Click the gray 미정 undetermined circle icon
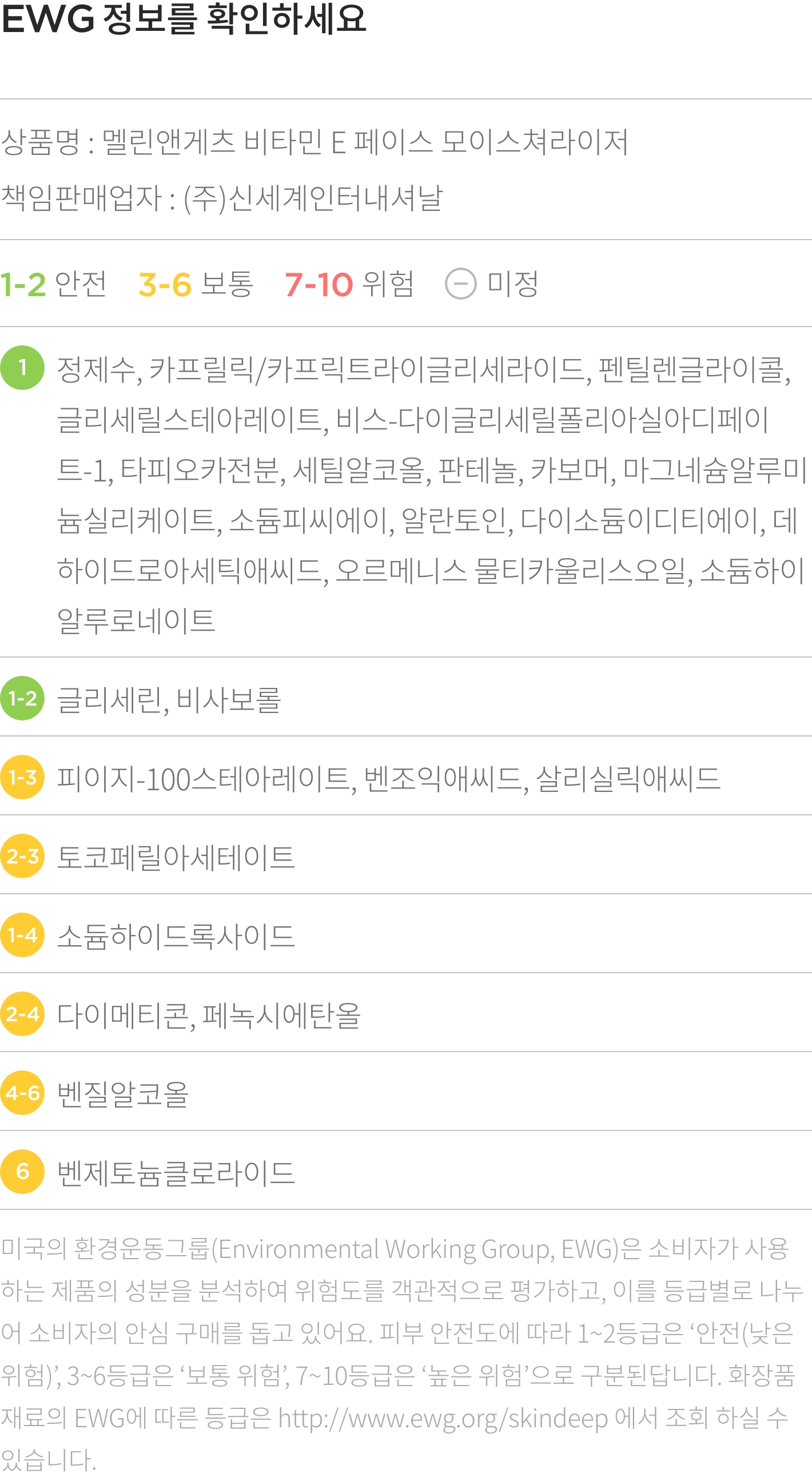 click(x=461, y=284)
